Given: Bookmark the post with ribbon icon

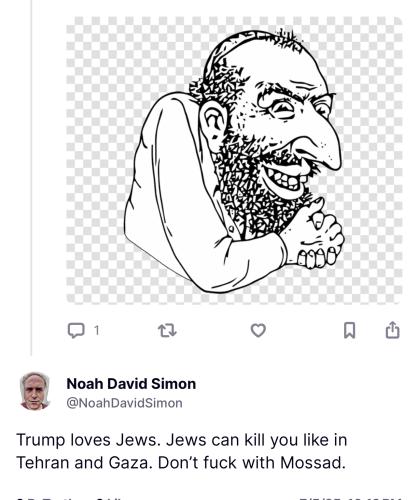Looking at the screenshot, I should pos(349,330).
